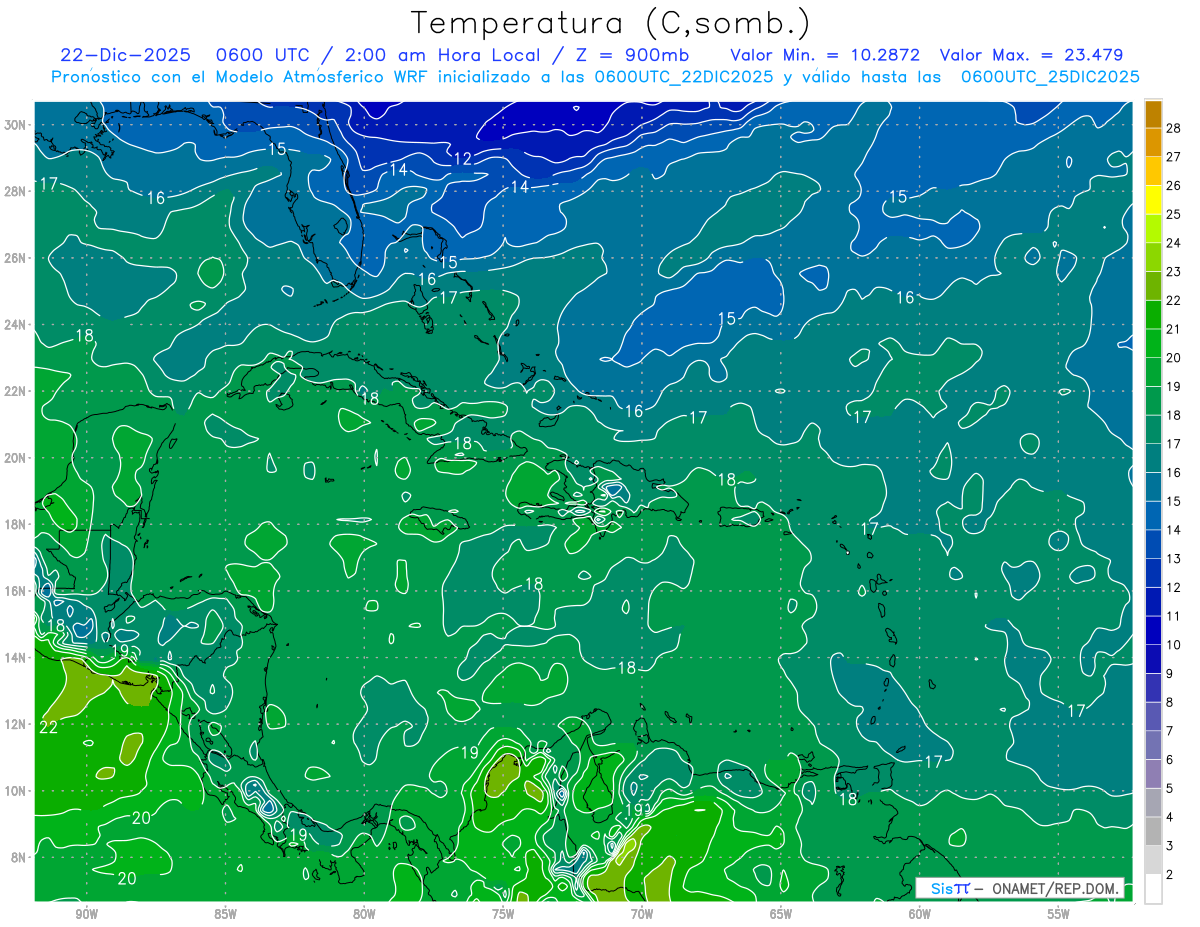Click the '22' contour label on the map
Viewport: 1200px width, 927px height.
coord(48,727)
